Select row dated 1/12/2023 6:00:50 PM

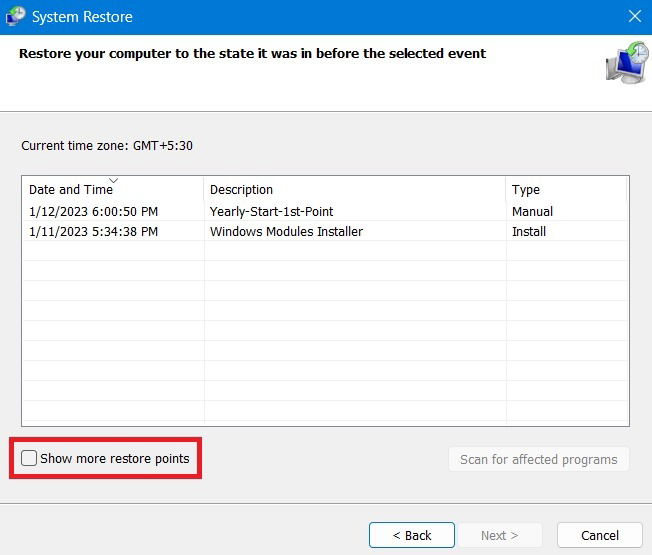click(94, 212)
